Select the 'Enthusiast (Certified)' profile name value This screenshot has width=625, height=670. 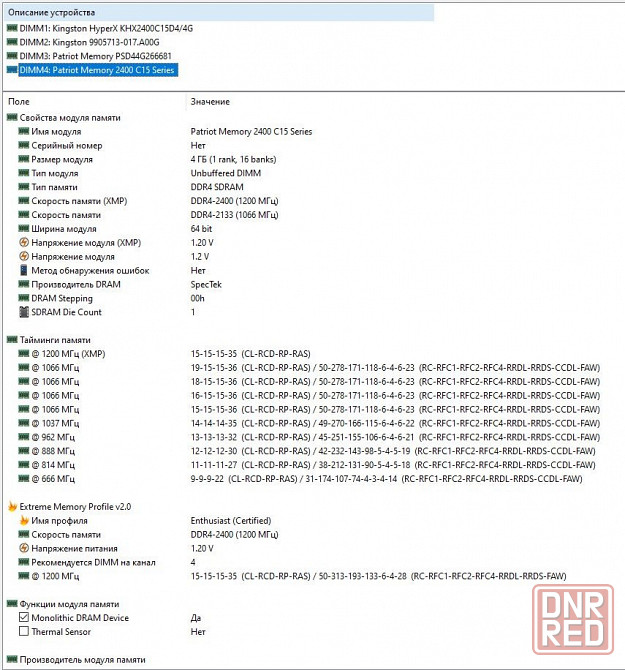pos(231,520)
